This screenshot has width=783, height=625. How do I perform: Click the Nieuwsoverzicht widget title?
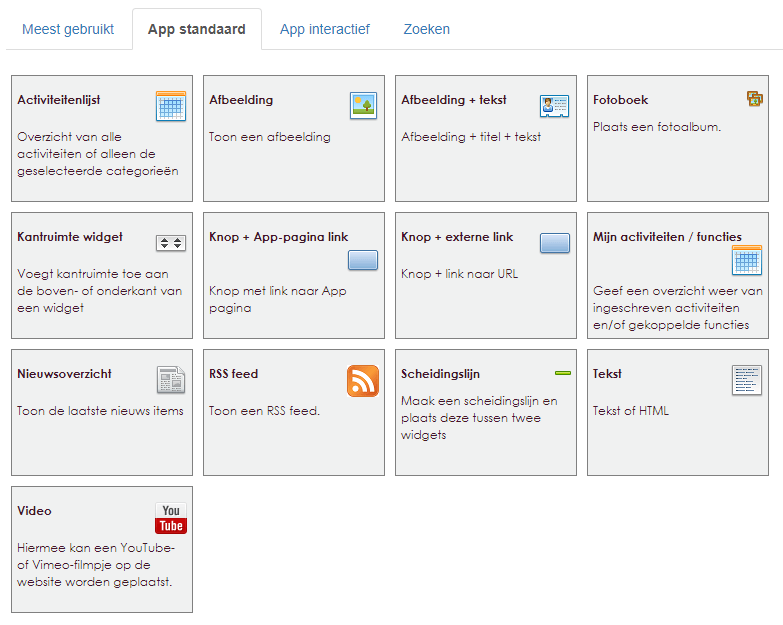point(64,373)
